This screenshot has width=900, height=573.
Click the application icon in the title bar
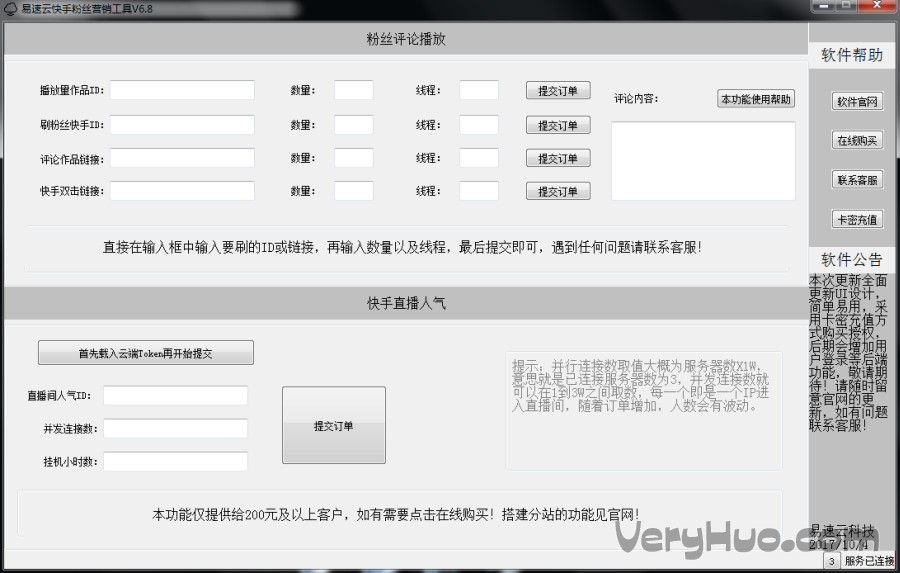pyautogui.click(x=11, y=9)
